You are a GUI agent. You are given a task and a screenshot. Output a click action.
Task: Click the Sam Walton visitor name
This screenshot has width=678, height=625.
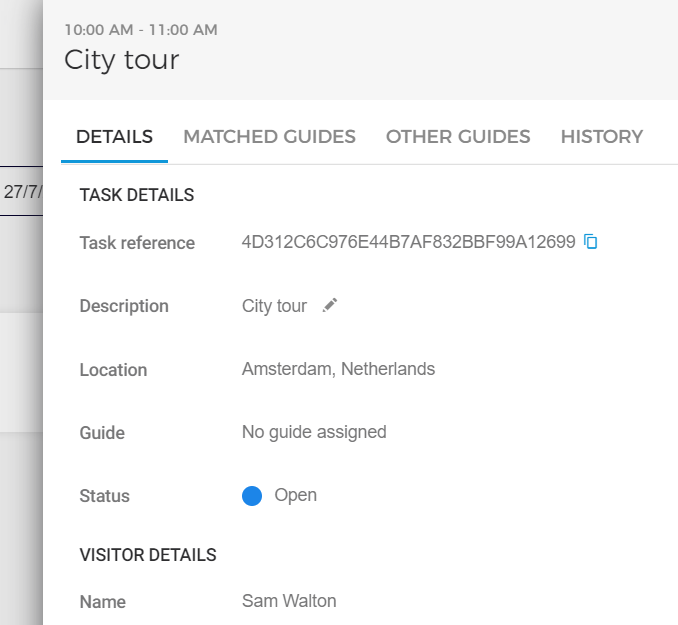click(289, 601)
